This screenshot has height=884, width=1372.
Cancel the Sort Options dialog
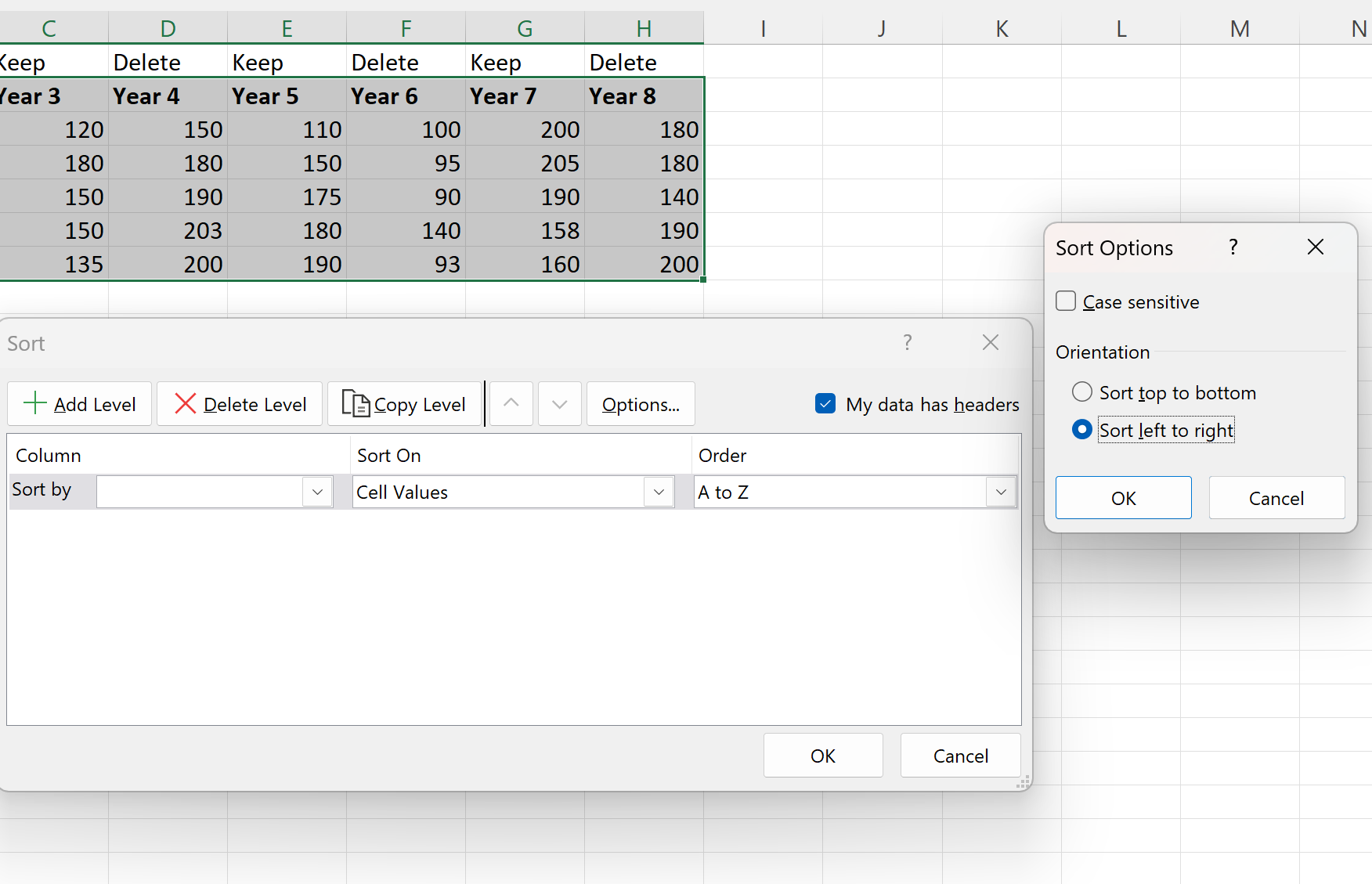(x=1276, y=497)
